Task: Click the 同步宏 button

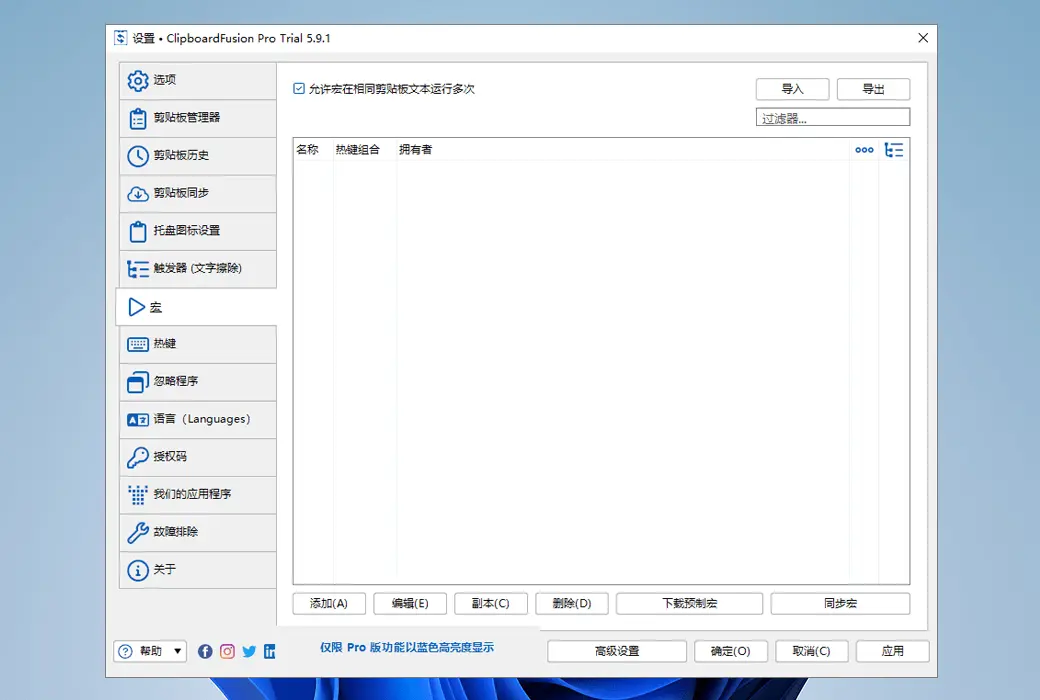Action: (840, 604)
